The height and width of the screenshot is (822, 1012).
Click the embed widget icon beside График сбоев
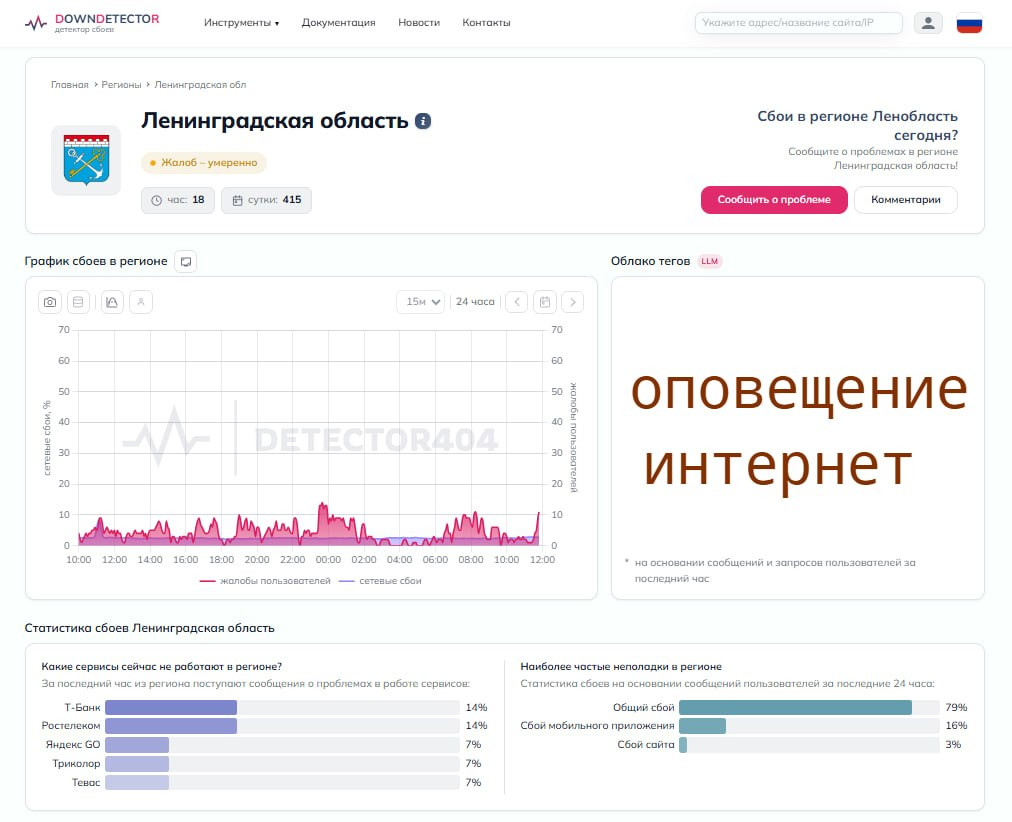click(x=186, y=261)
